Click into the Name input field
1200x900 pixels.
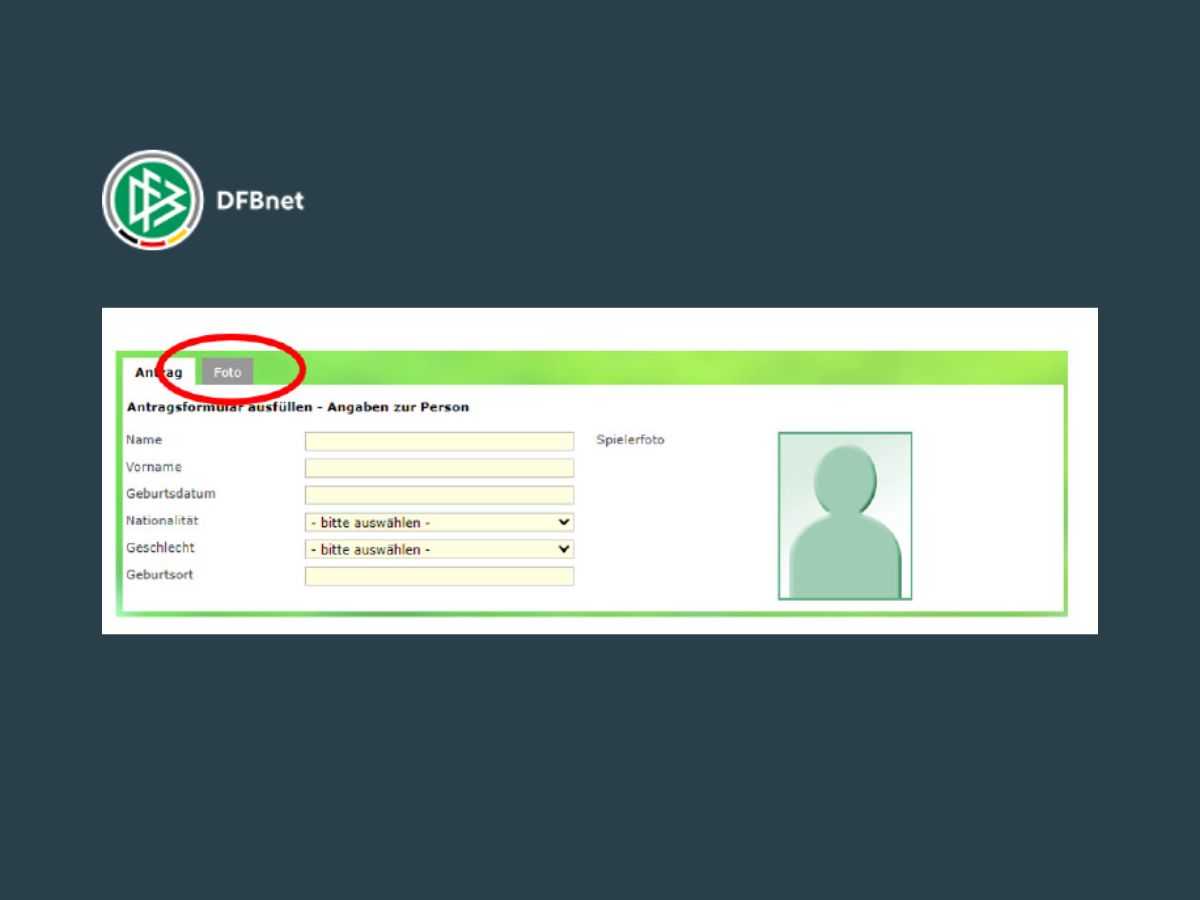tap(439, 441)
